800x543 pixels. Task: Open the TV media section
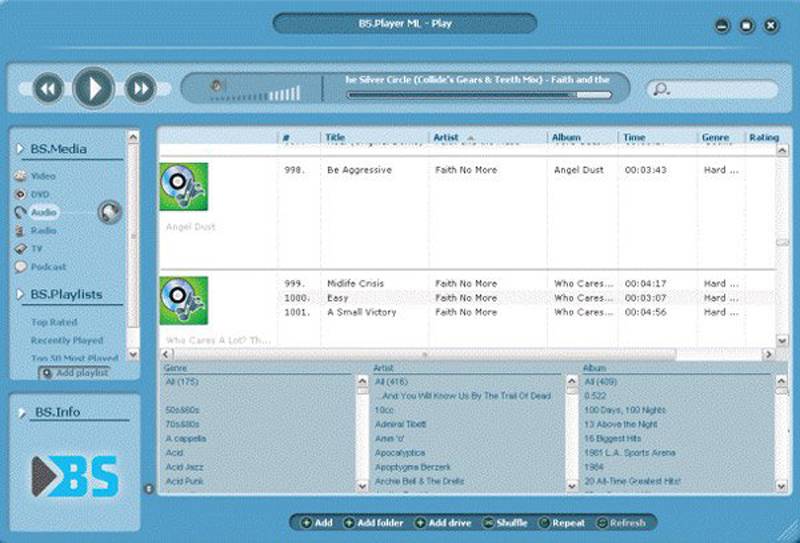(21, 249)
